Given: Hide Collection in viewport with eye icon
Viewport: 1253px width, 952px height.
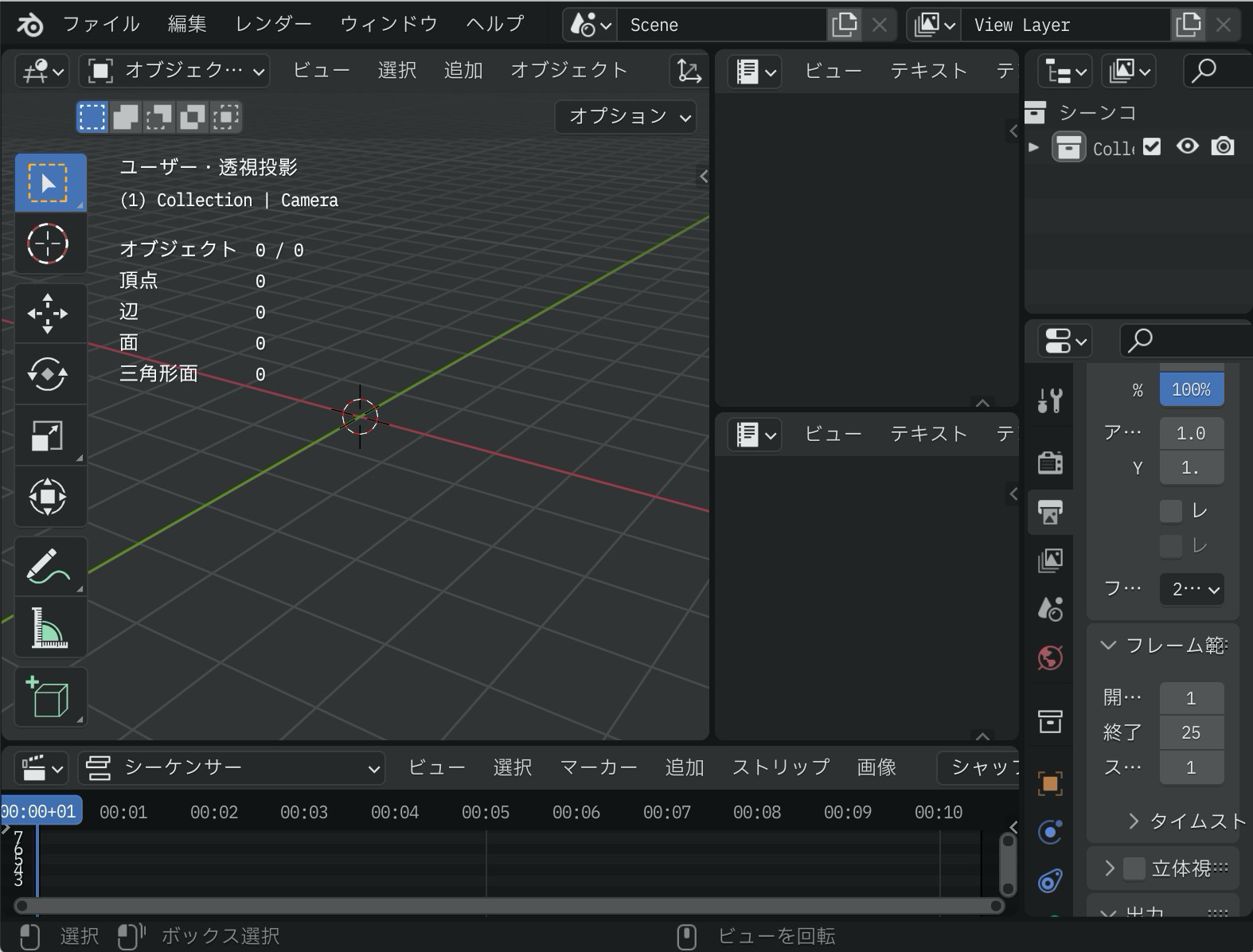Looking at the screenshot, I should click(x=1187, y=146).
